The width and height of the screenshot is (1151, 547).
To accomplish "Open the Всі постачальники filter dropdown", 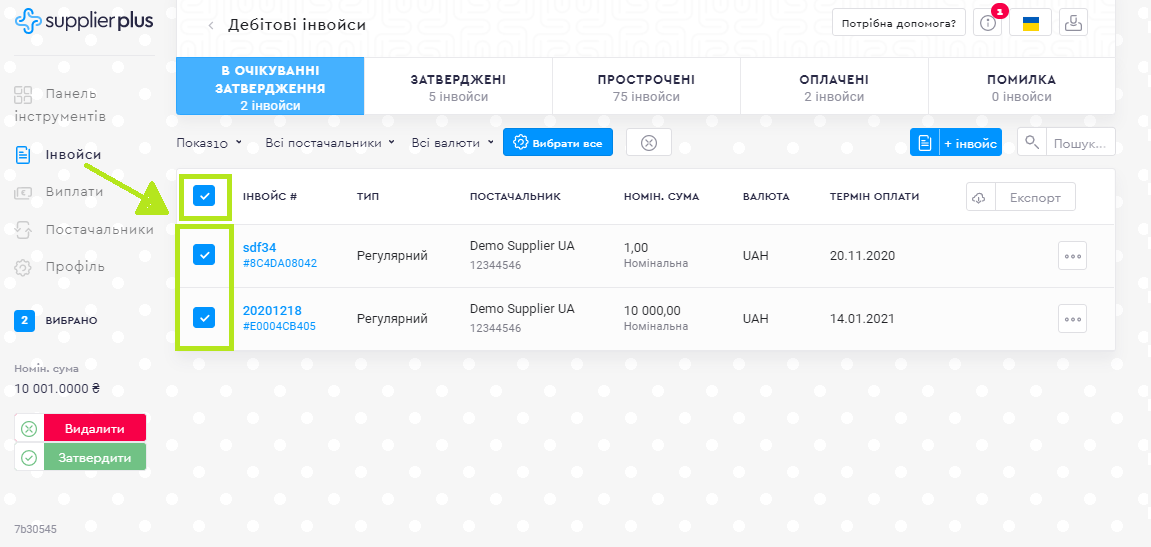I will (330, 143).
